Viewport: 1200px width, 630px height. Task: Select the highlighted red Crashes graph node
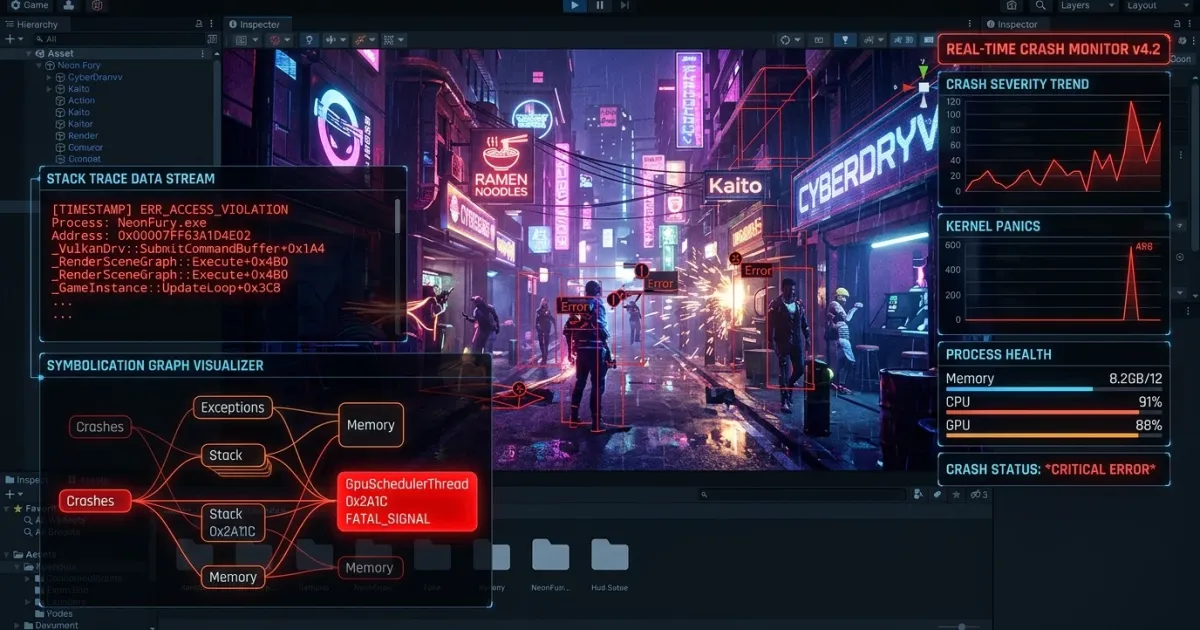tap(94, 500)
